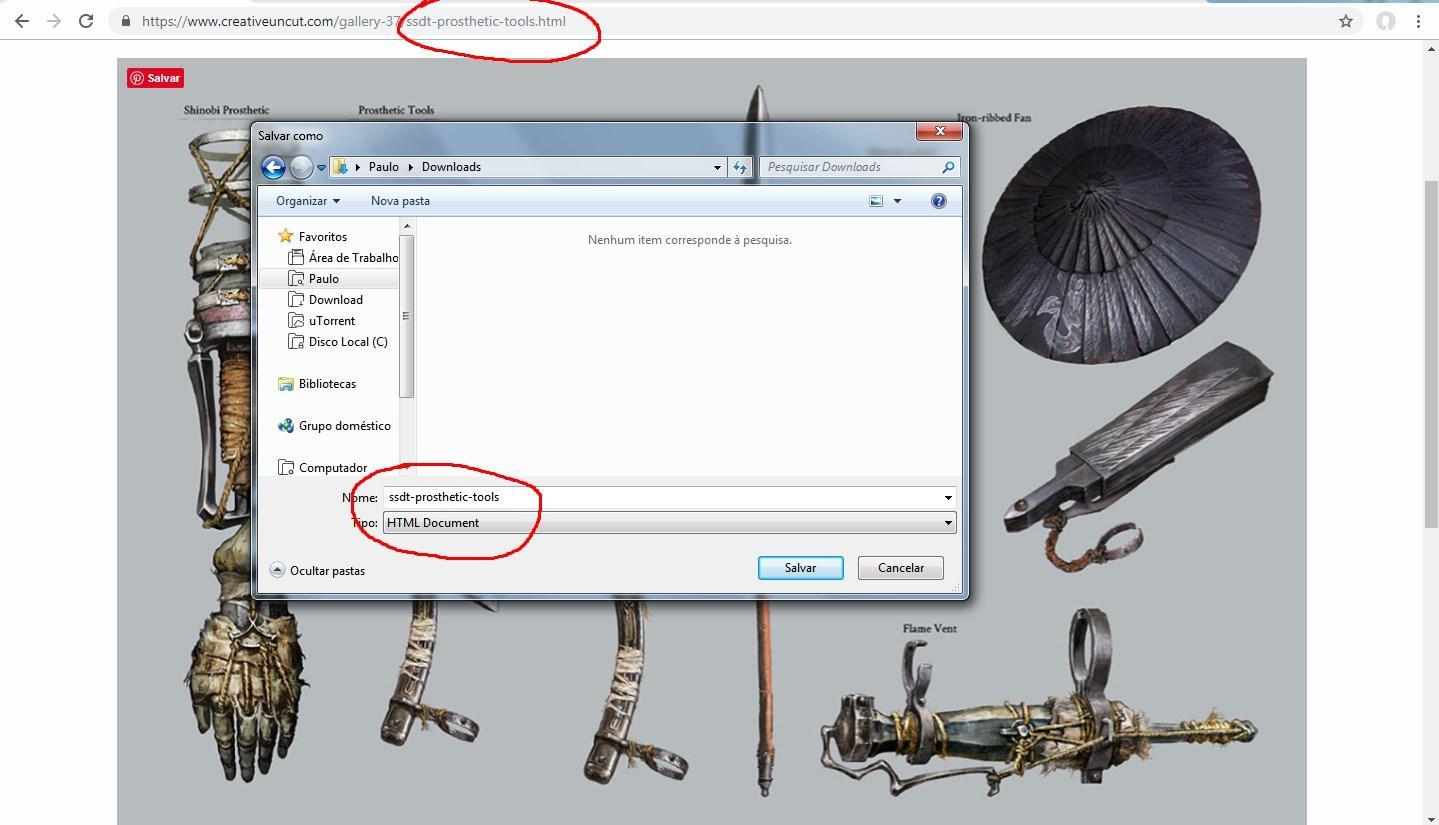Open the Tipo HTML Document dropdown
1439x825 pixels.
tap(669, 523)
